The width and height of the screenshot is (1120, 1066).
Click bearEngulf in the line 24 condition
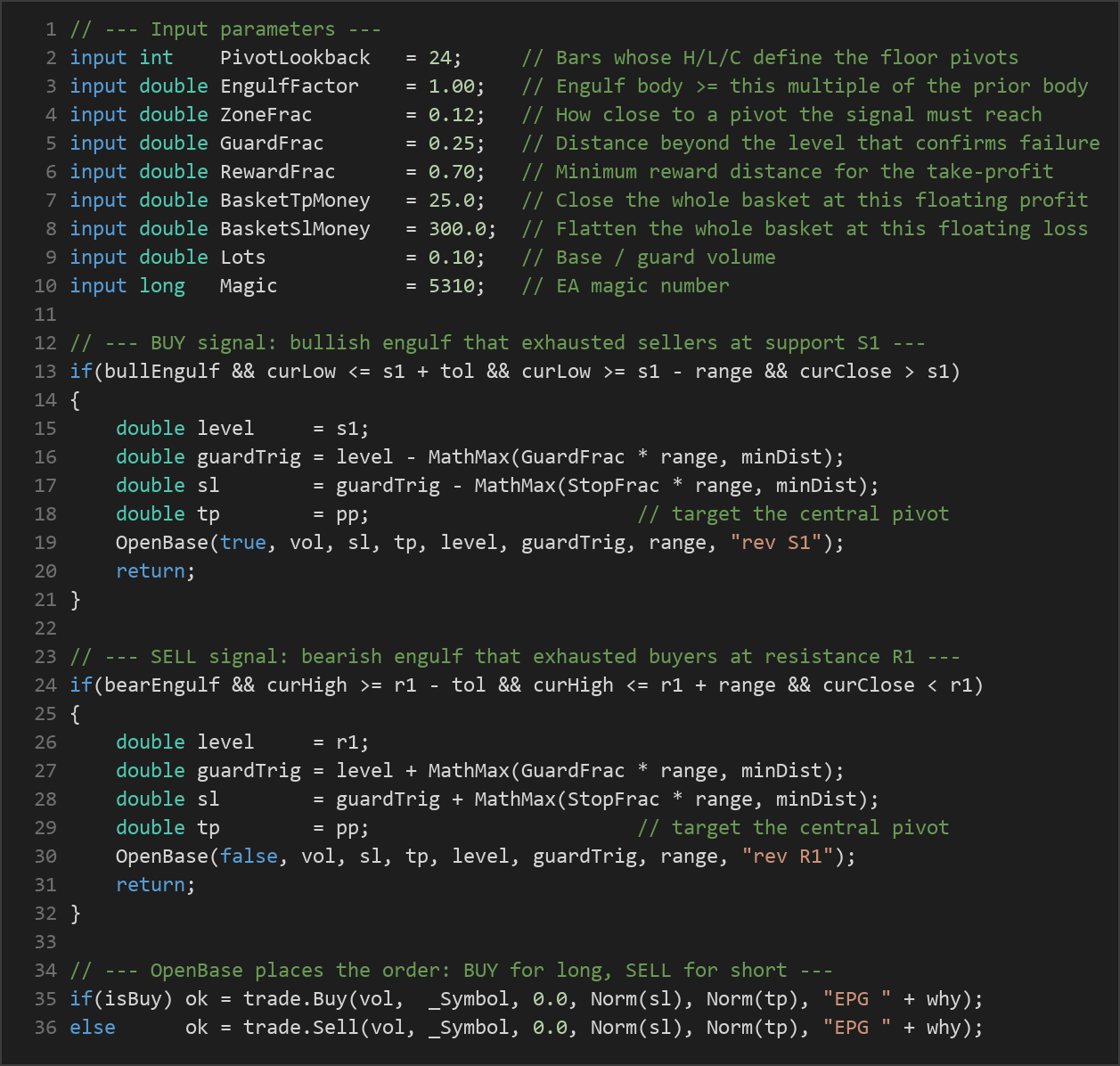click(x=162, y=685)
